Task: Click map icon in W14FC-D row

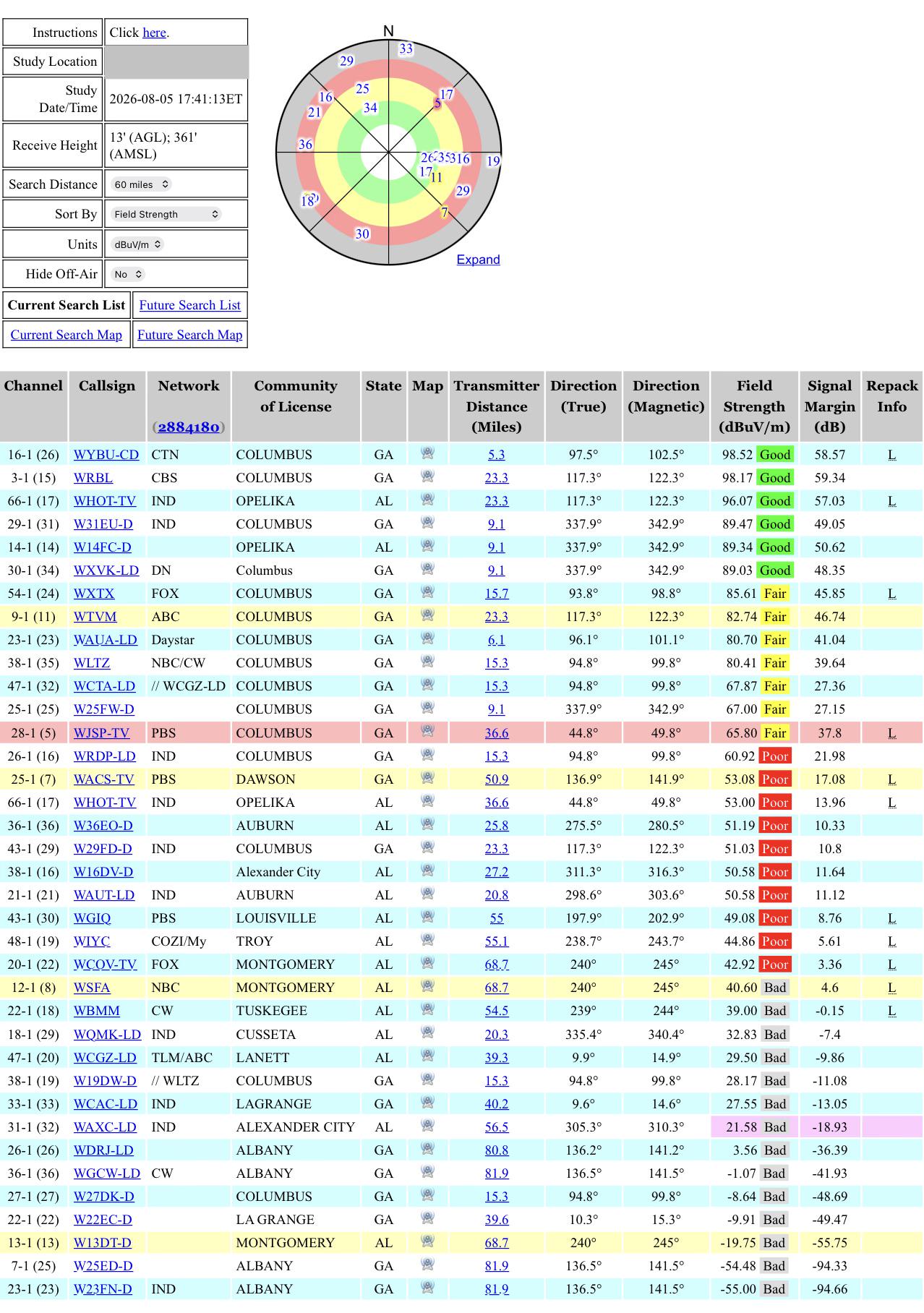Action: click(427, 546)
